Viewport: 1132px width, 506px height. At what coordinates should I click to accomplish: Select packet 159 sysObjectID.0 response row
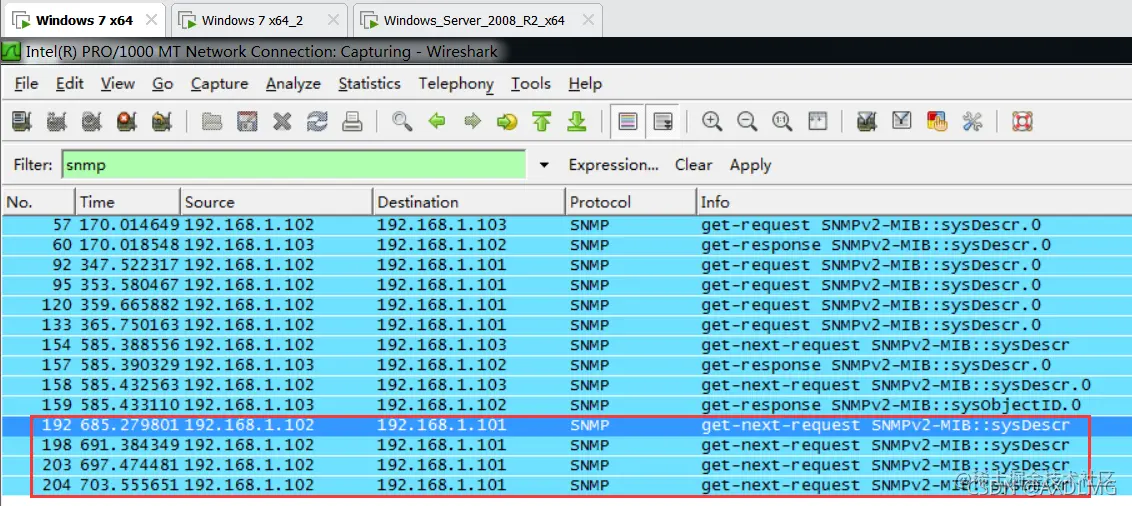pyautogui.click(x=566, y=405)
